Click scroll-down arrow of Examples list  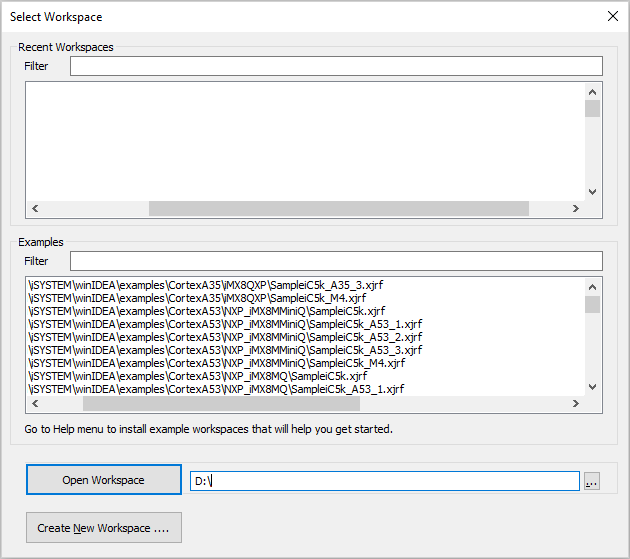tap(592, 388)
